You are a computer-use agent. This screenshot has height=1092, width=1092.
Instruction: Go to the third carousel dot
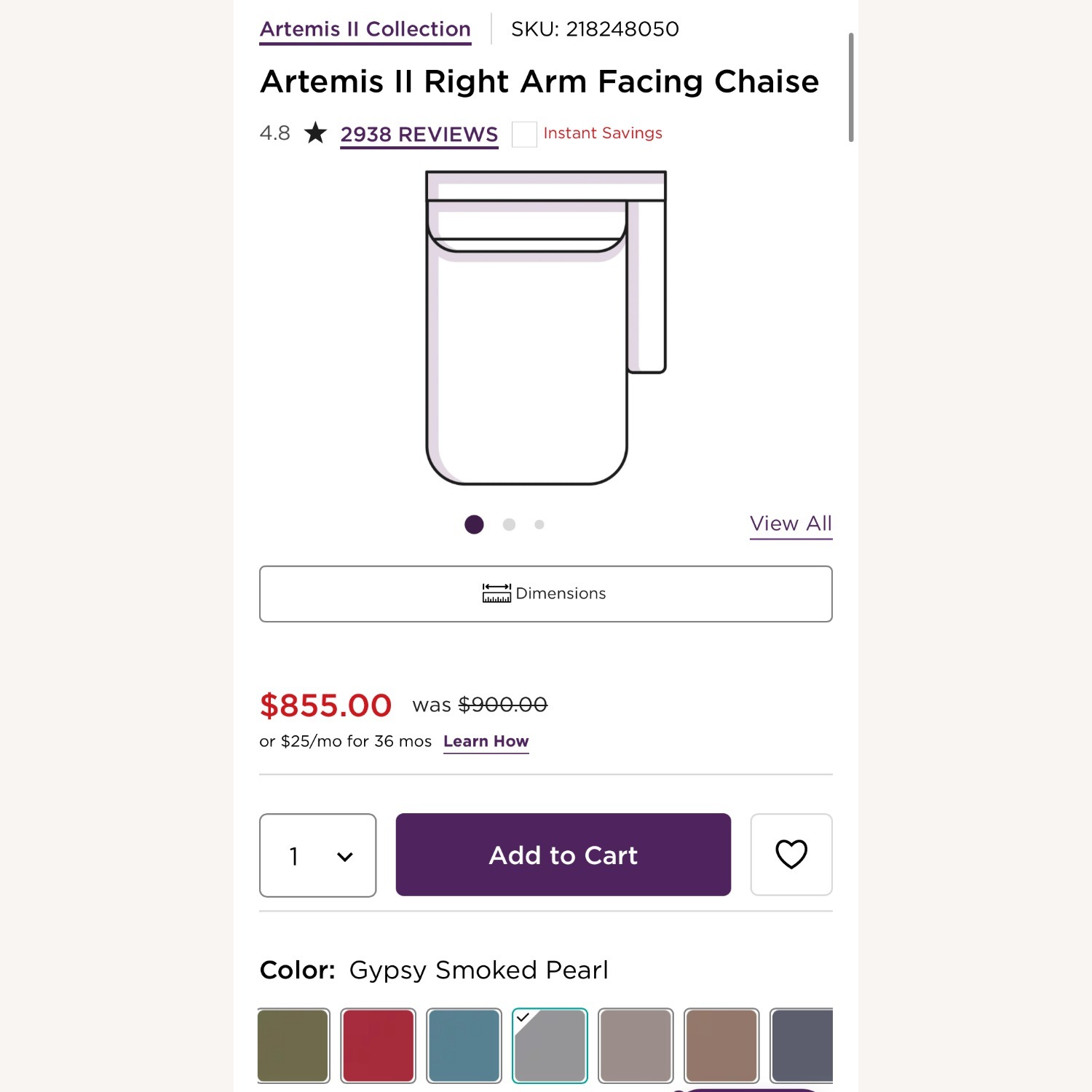tap(539, 524)
